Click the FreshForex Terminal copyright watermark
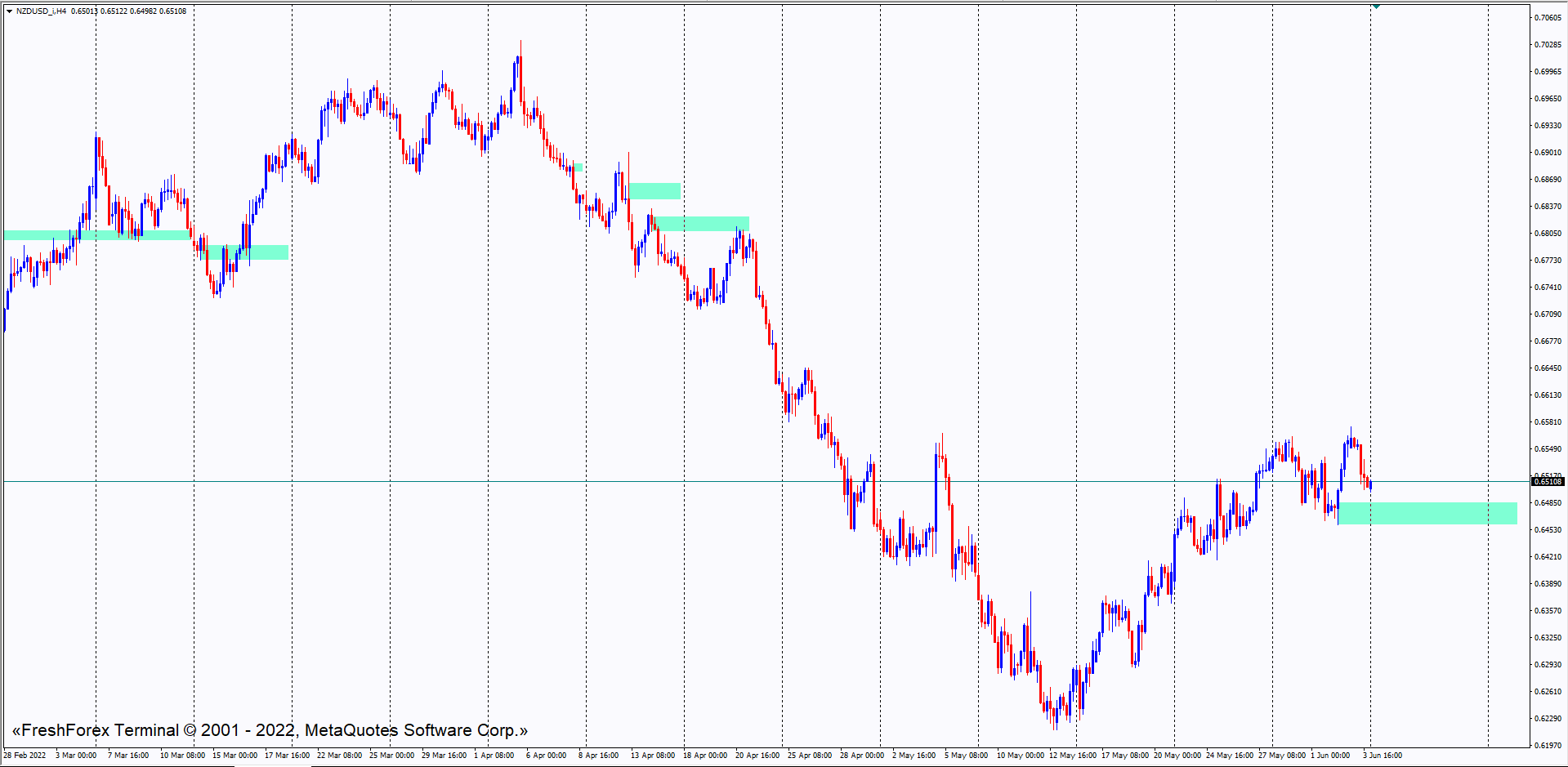 270,730
